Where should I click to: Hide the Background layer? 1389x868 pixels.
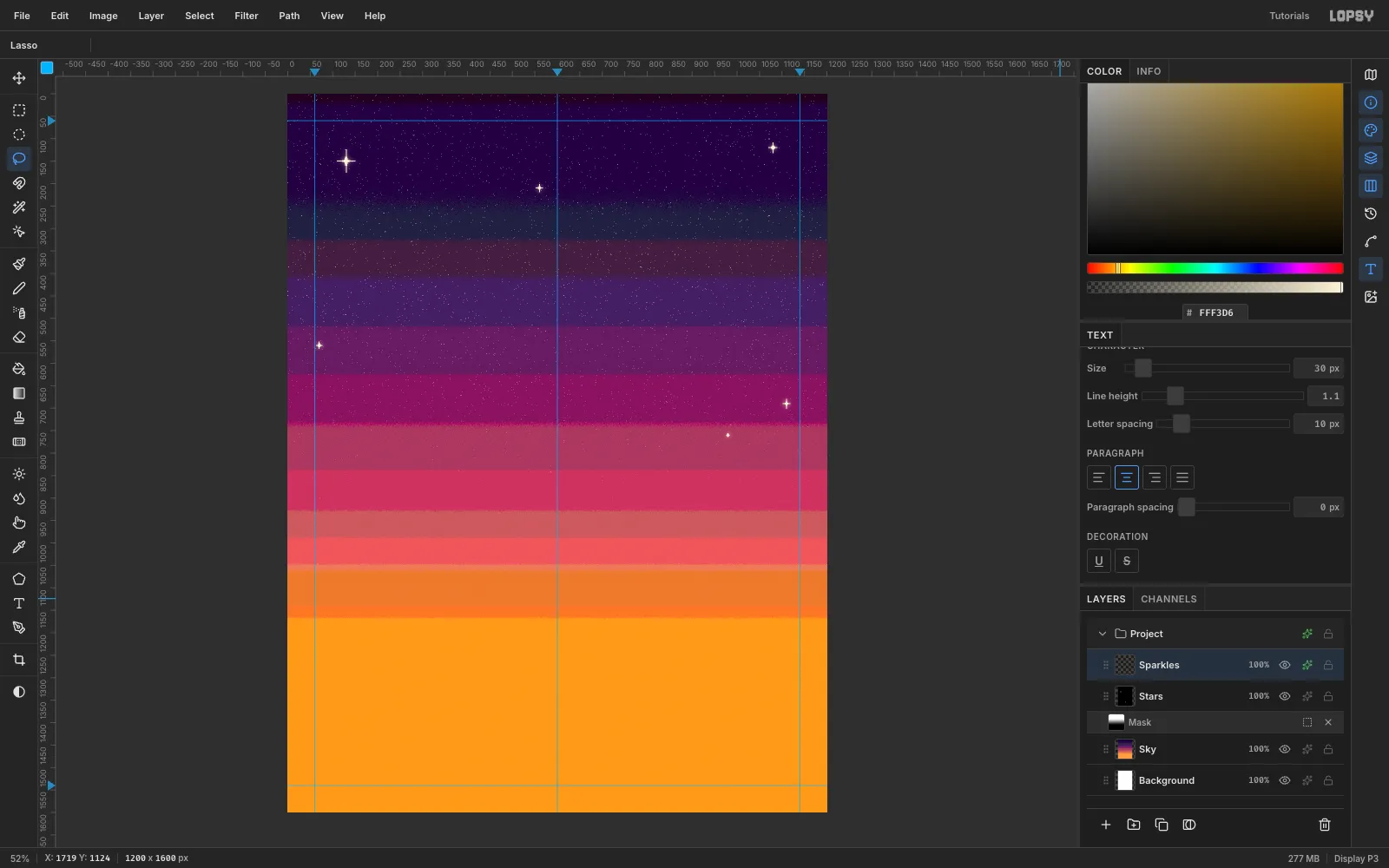tap(1285, 780)
